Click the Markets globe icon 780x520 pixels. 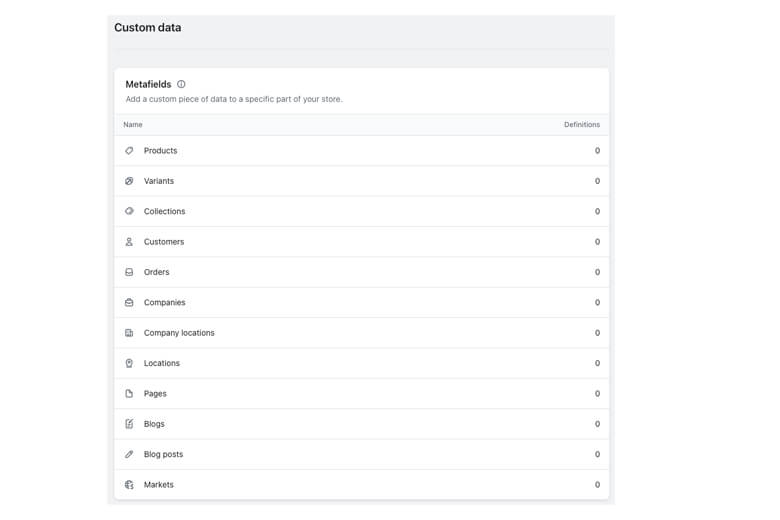129,485
